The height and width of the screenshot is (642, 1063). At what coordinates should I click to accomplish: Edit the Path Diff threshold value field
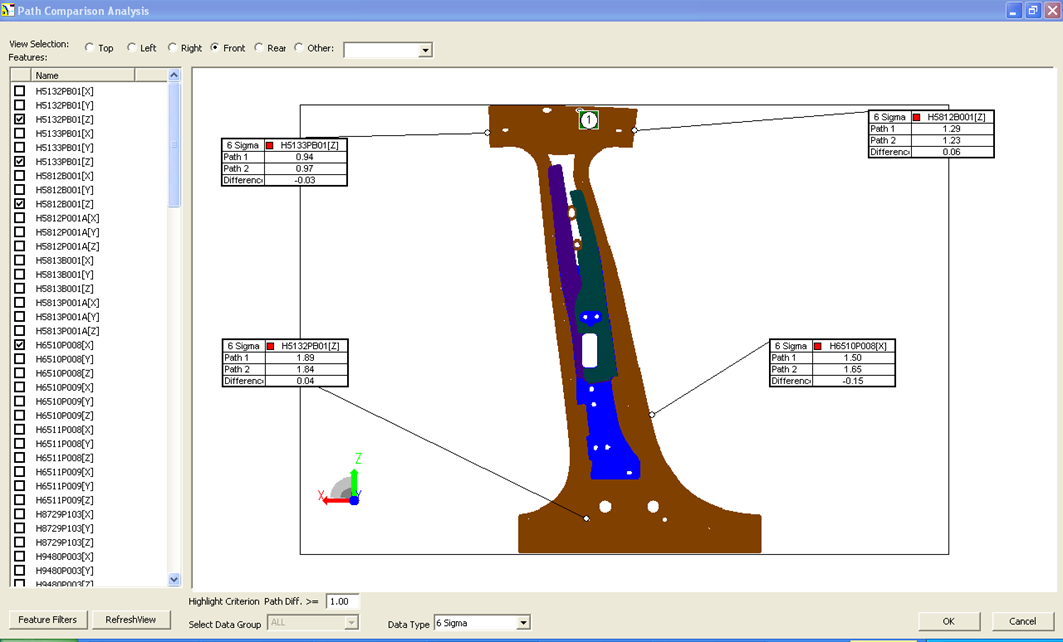tap(341, 601)
